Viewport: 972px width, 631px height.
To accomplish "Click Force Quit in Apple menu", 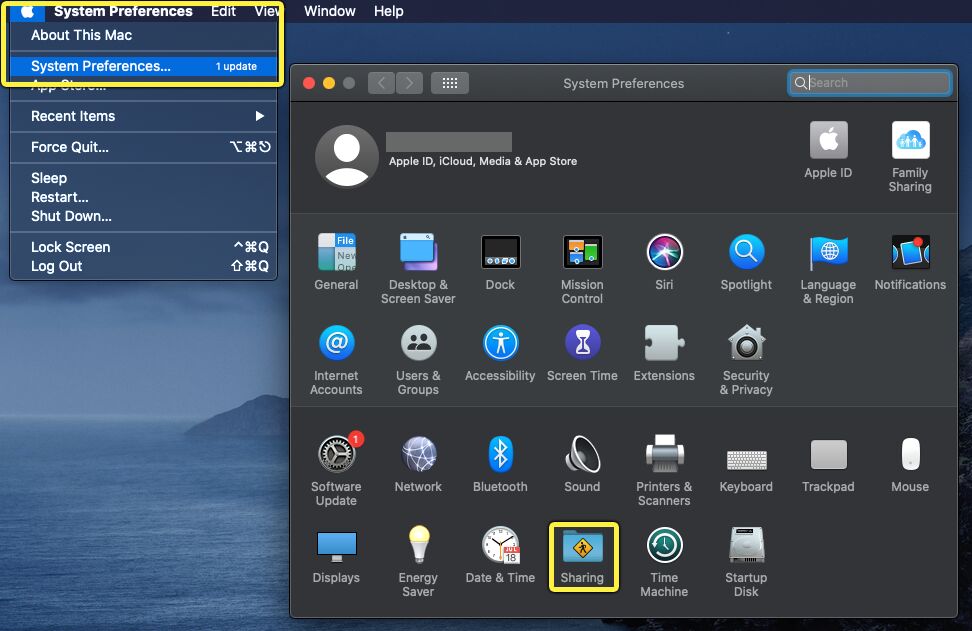I will 70,147.
